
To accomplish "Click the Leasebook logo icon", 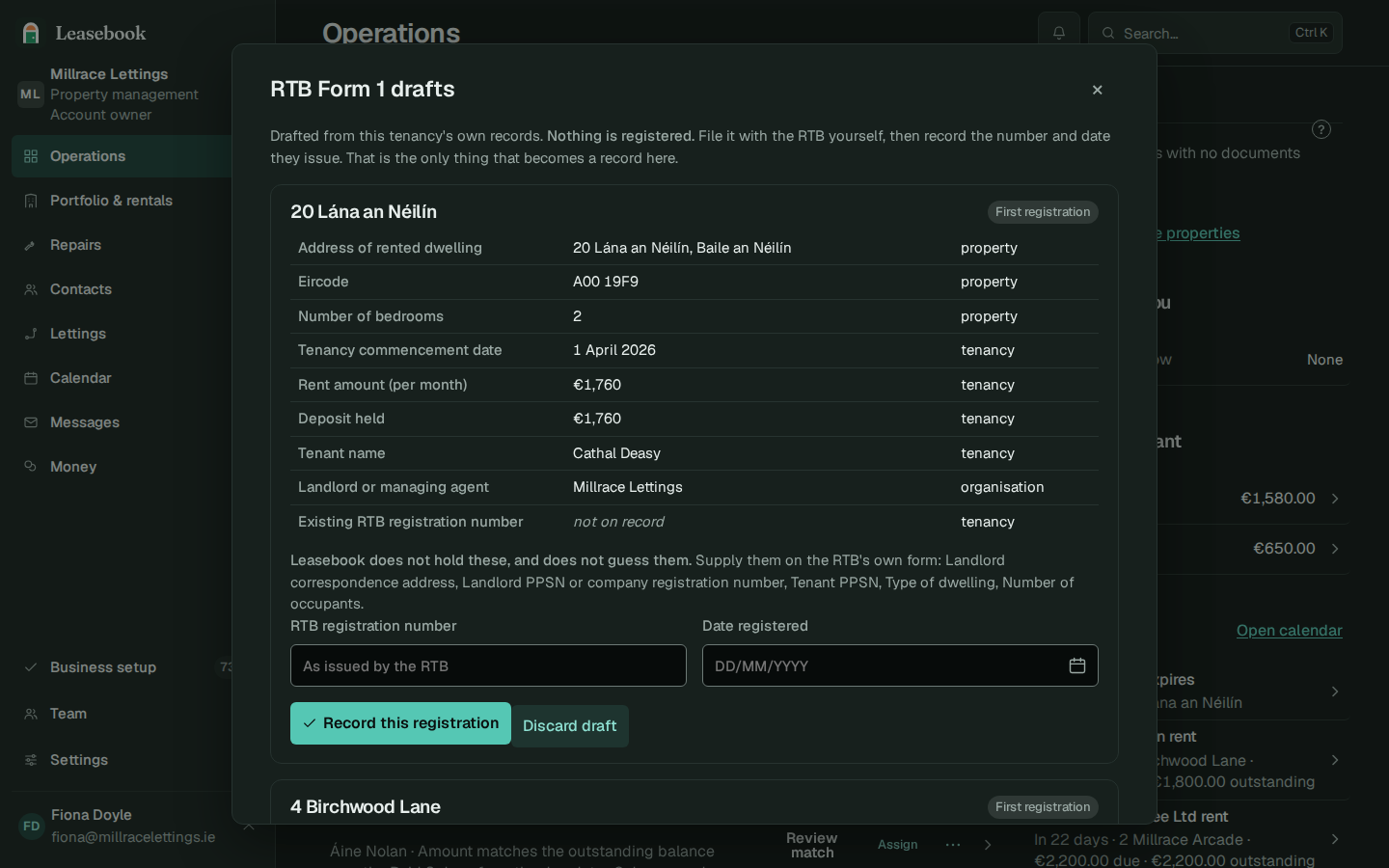I will point(31,33).
